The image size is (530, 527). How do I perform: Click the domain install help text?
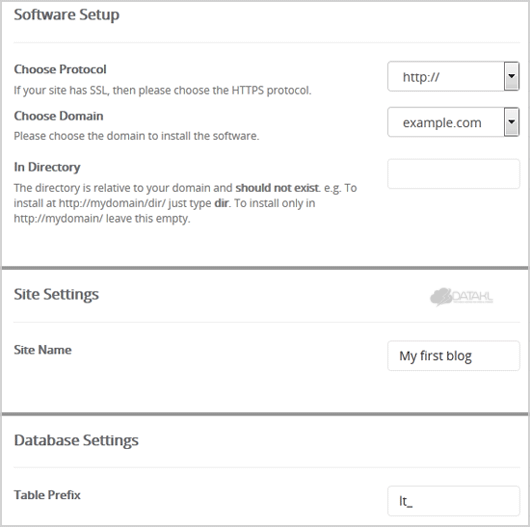137,136
